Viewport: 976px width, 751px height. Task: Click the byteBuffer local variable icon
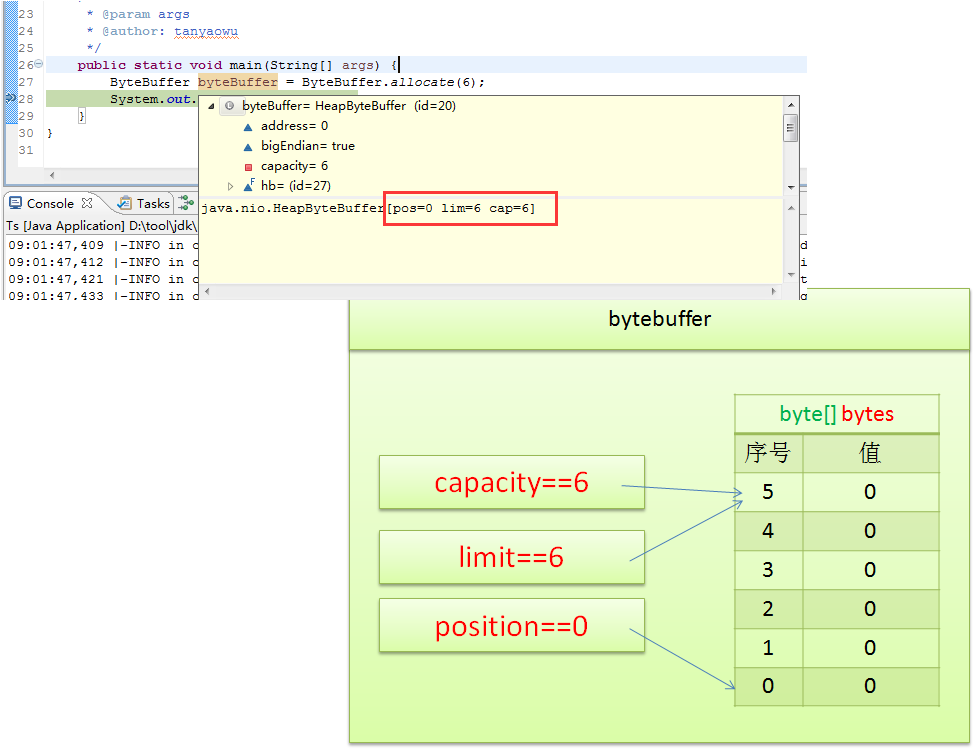pos(229,106)
